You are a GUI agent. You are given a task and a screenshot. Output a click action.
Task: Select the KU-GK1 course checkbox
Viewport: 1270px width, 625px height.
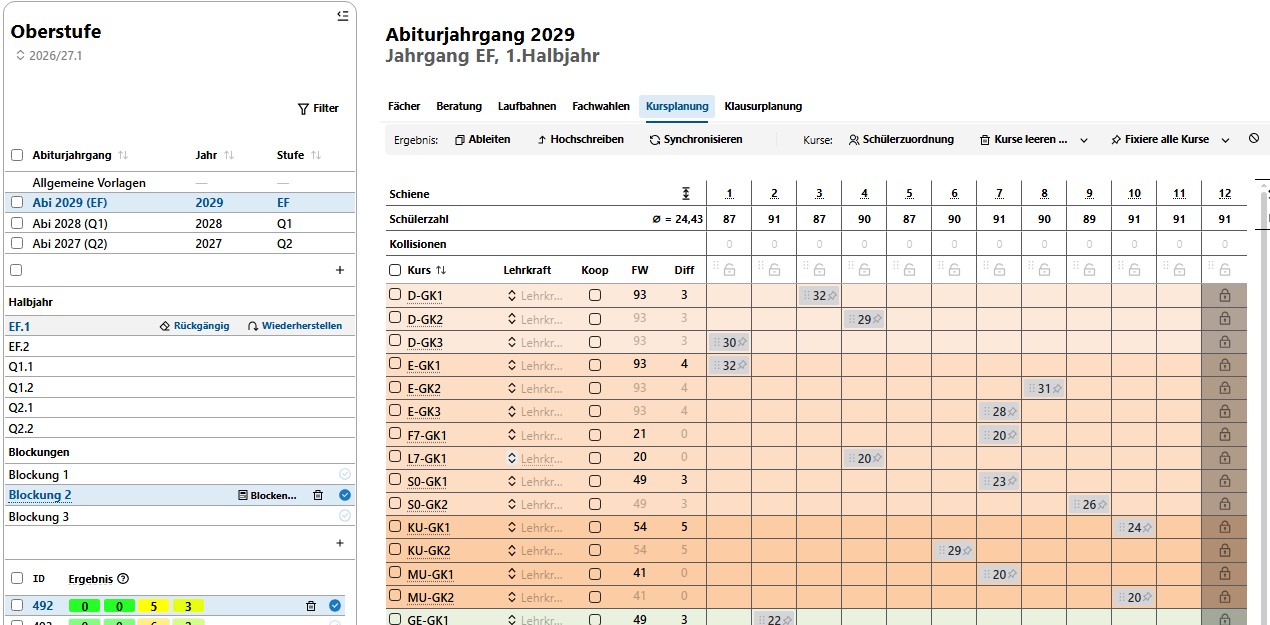click(396, 528)
